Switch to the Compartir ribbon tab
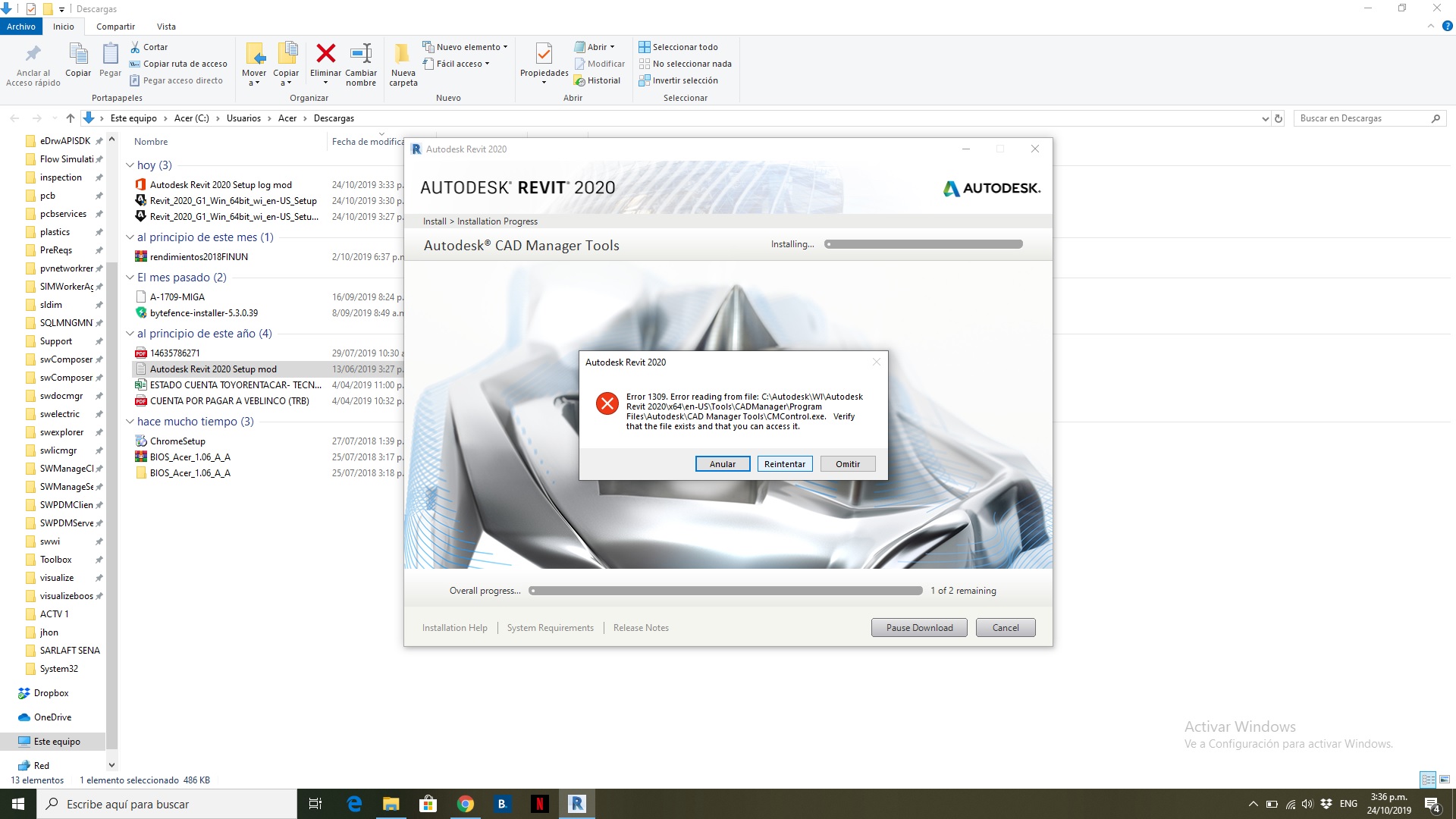The width and height of the screenshot is (1456, 819). point(115,27)
